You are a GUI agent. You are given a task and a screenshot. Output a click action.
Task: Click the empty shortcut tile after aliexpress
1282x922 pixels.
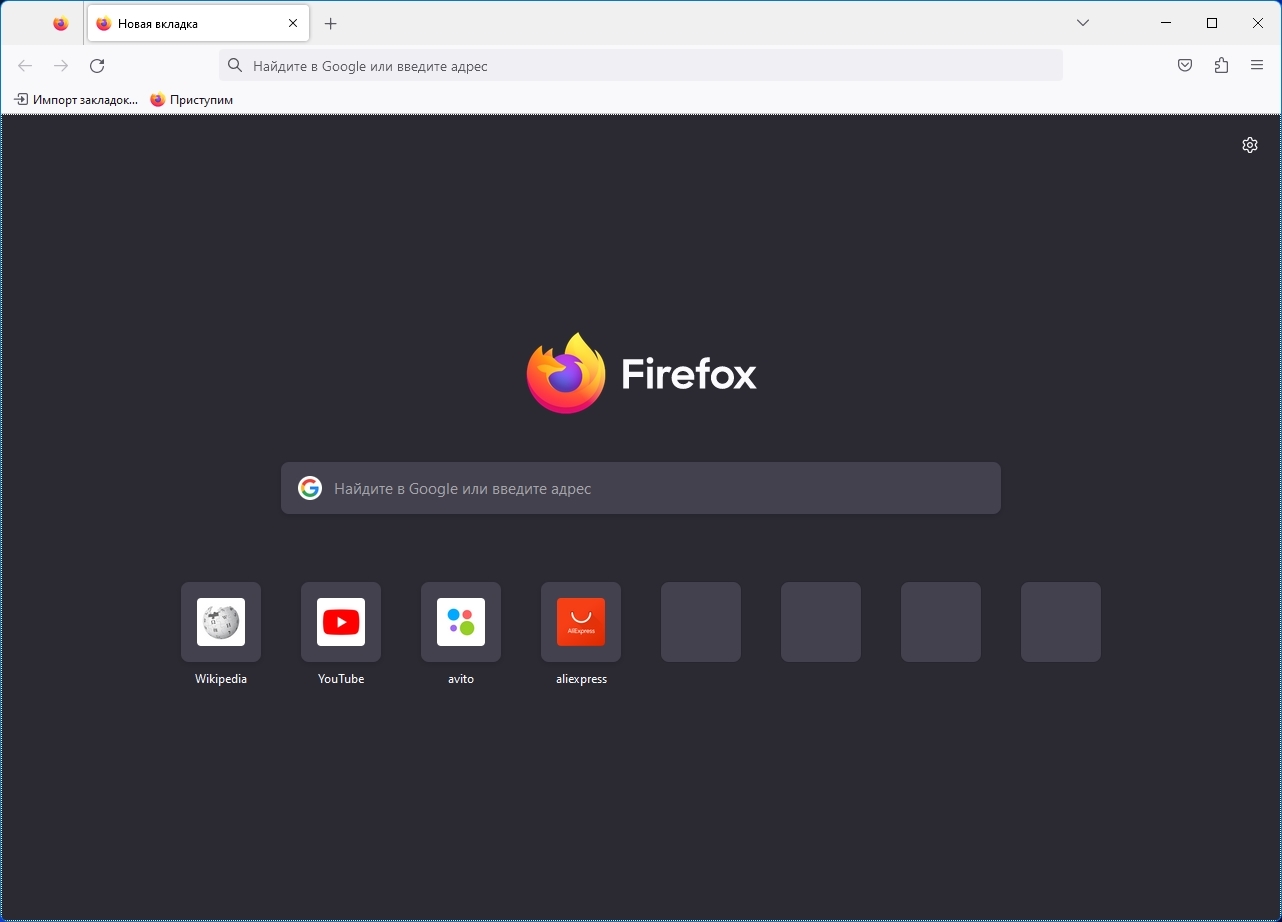[701, 622]
